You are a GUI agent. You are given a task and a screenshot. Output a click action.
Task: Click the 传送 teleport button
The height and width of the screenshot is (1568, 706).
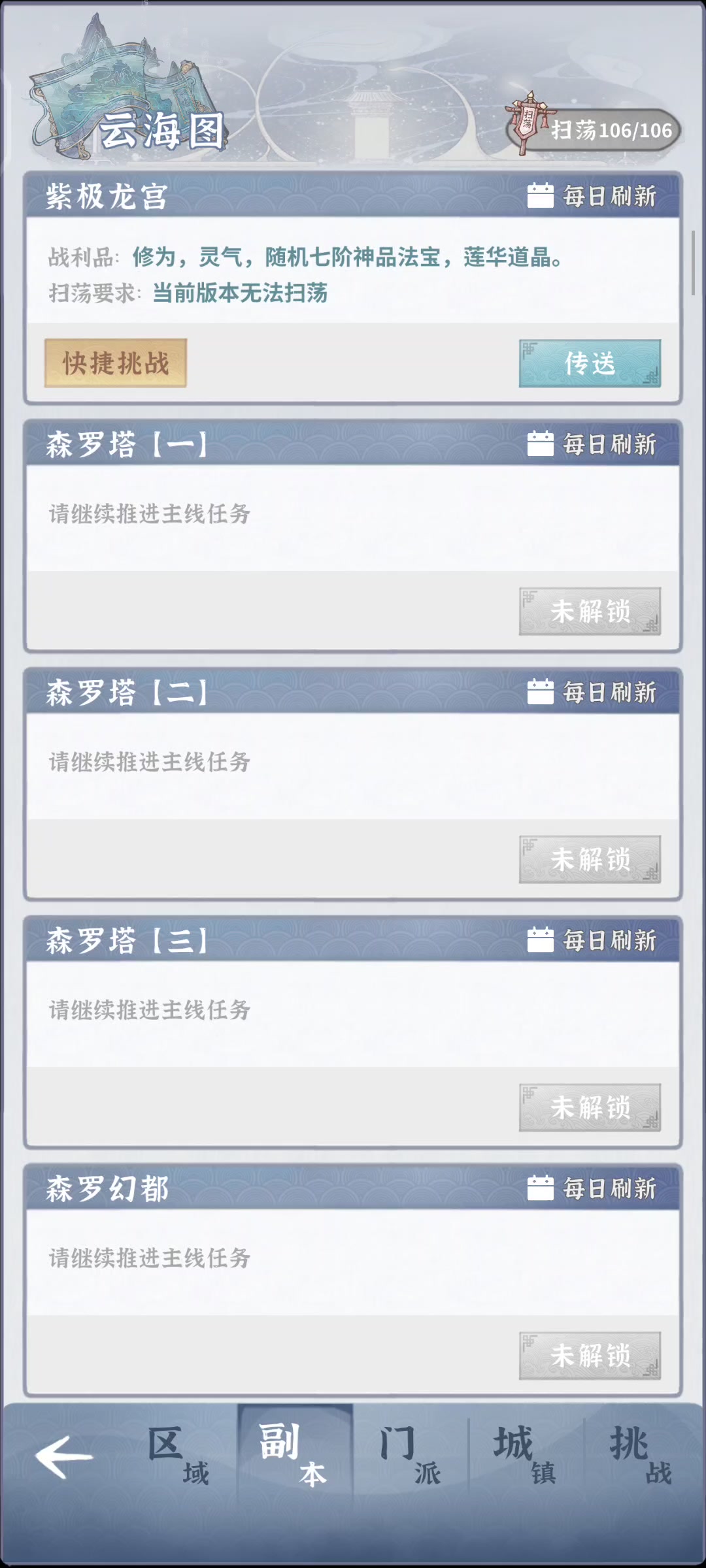tap(590, 363)
